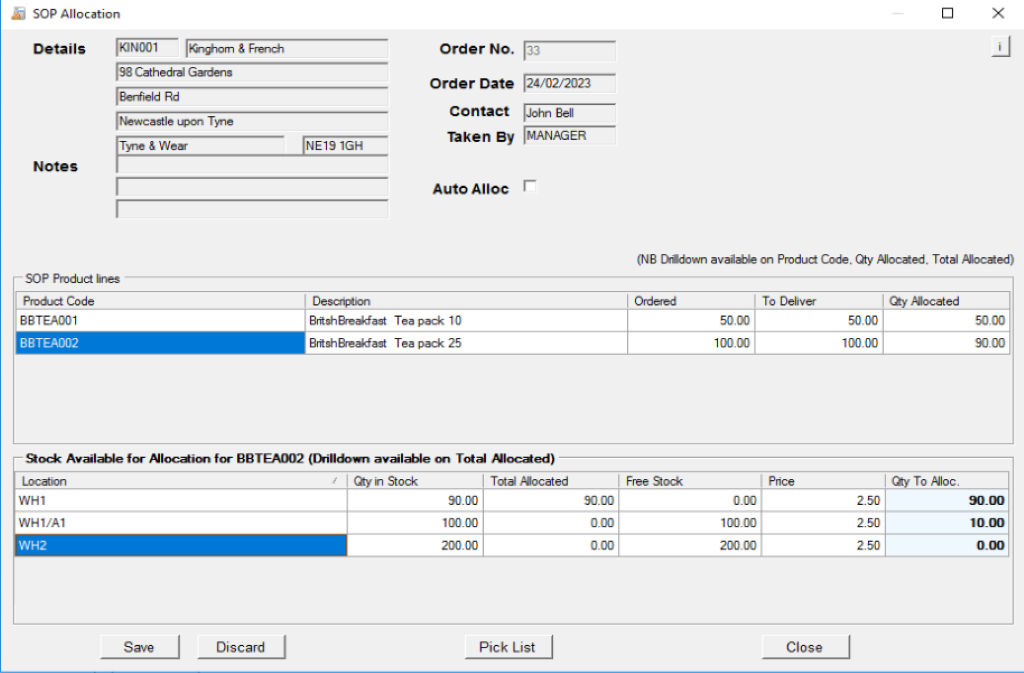Click the SOP Allocation title bar app icon
The height and width of the screenshot is (673, 1024).
click(18, 13)
